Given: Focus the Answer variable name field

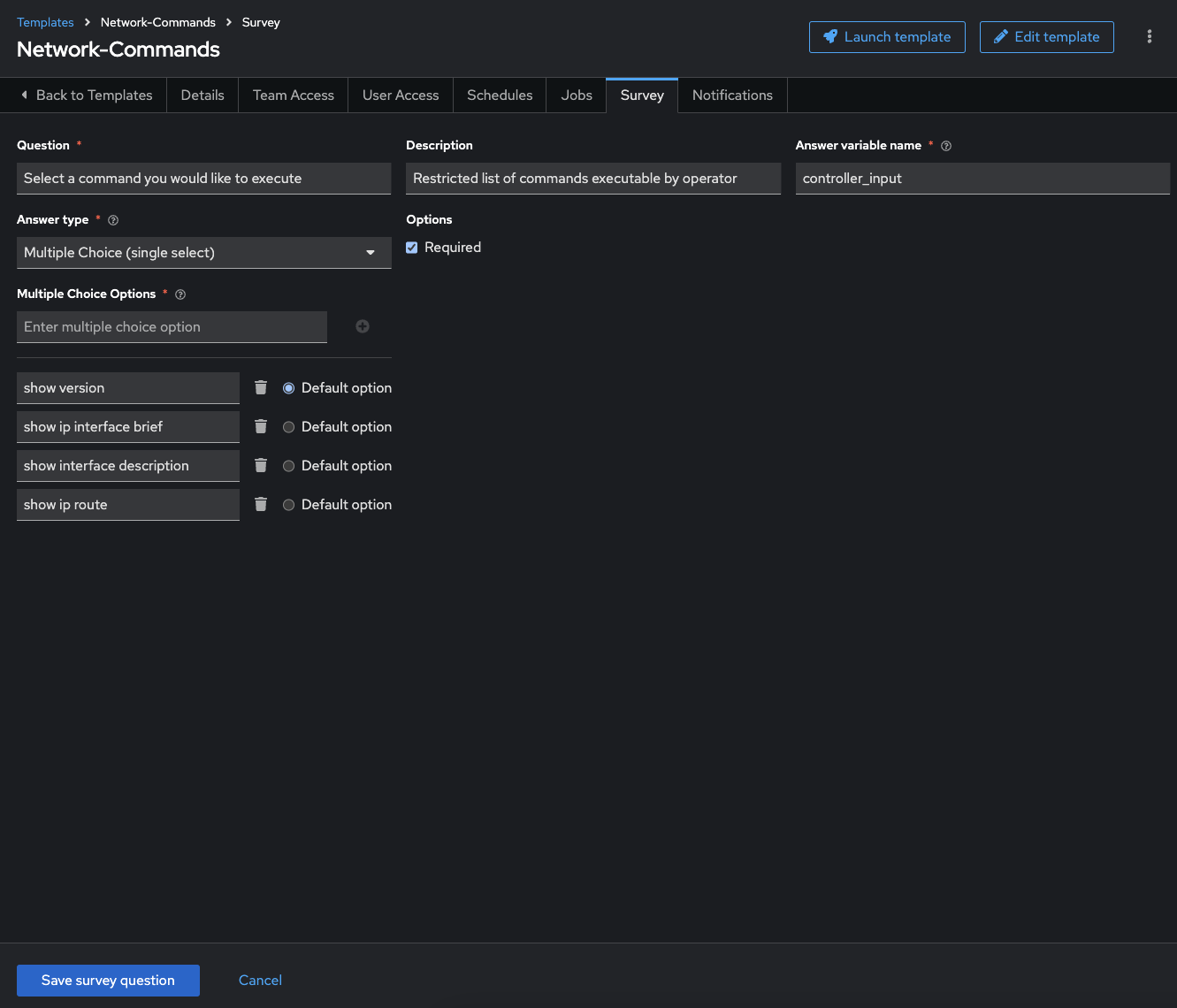Looking at the screenshot, I should point(982,179).
